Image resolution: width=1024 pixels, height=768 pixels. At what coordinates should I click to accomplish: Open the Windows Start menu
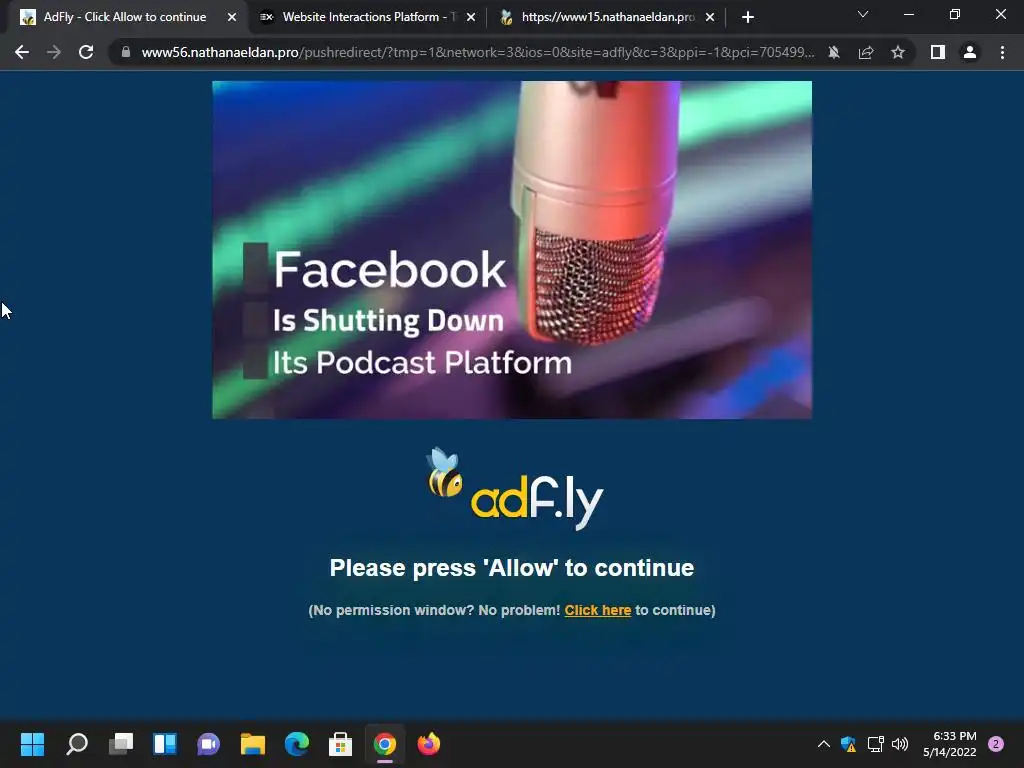[32, 744]
